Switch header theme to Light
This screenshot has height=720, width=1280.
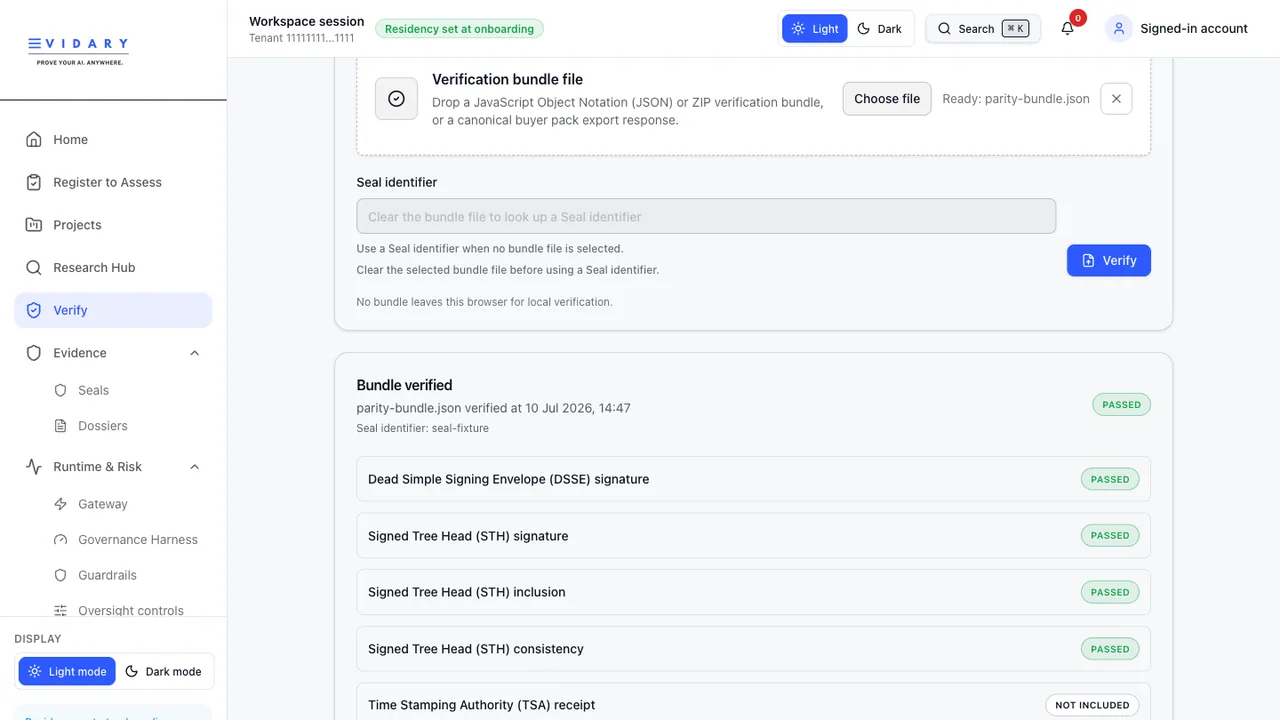815,29
